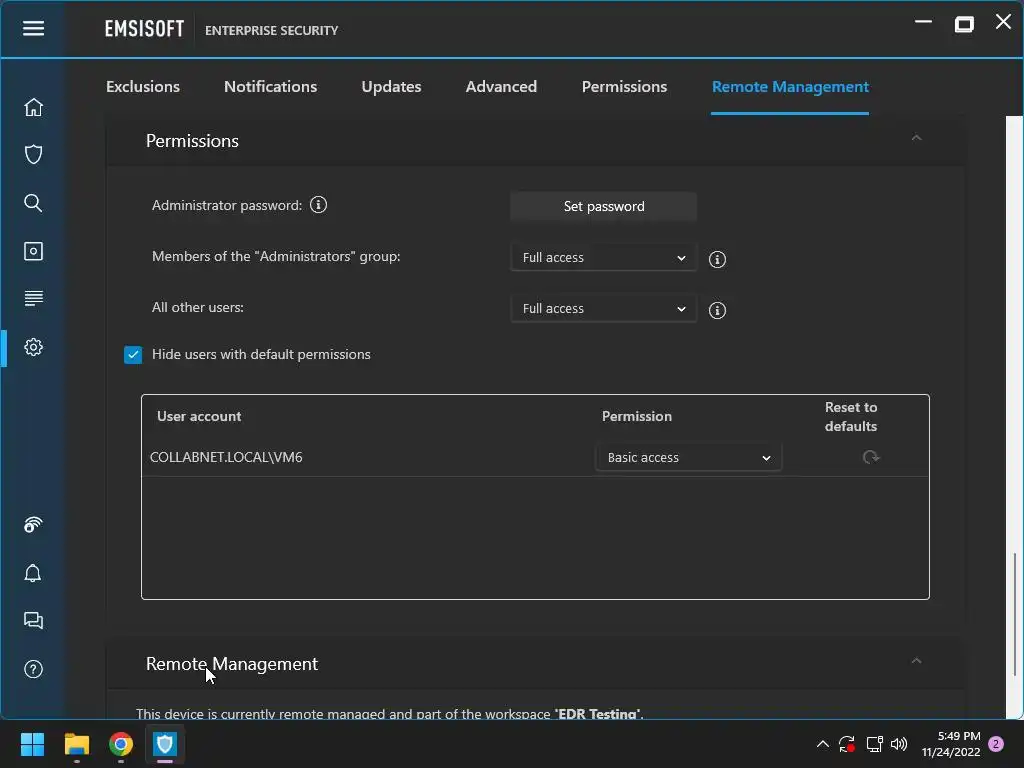Click the Reset to defaults column header
This screenshot has width=1024, height=768.
(851, 417)
